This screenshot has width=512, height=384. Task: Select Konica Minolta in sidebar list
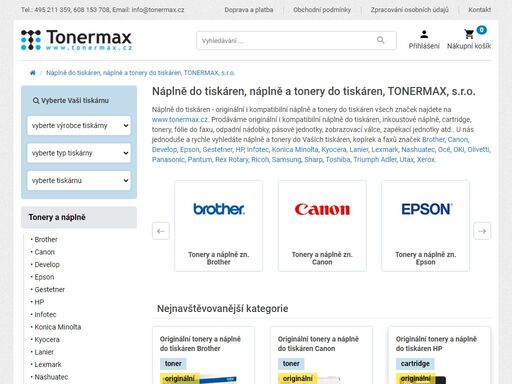[58, 327]
